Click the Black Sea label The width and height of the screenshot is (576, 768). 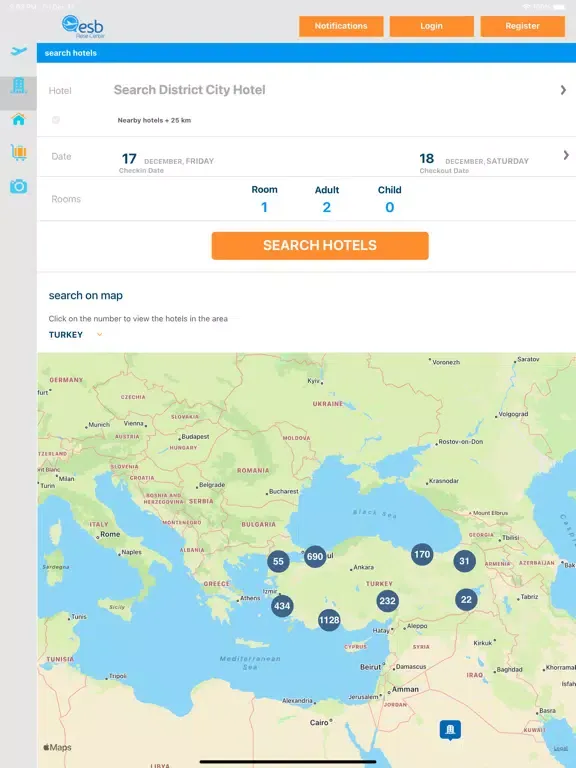(x=375, y=513)
